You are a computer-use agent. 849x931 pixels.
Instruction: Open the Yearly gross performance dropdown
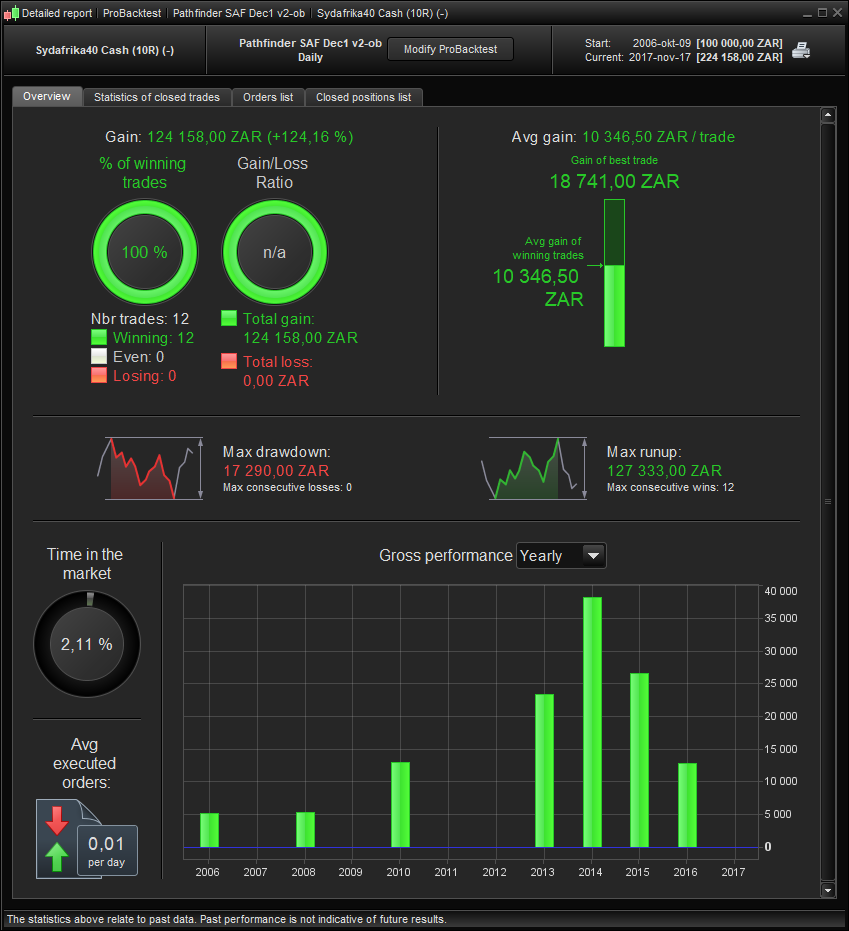click(x=561, y=556)
